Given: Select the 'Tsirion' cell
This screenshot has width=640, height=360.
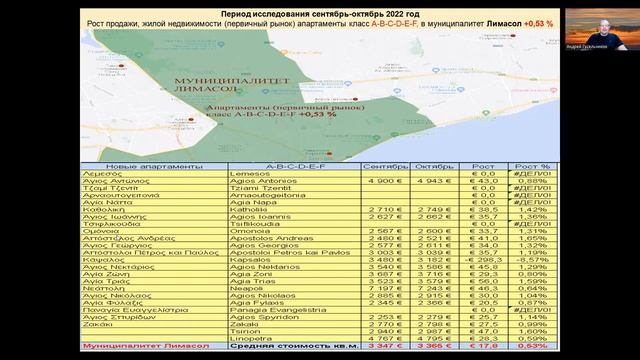Looking at the screenshot, I should [295, 331].
